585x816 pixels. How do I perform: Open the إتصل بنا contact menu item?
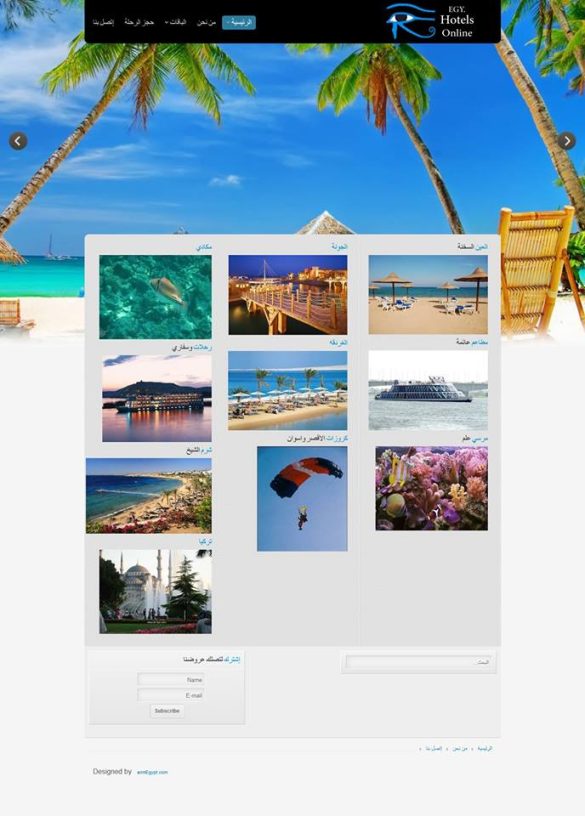click(x=104, y=22)
